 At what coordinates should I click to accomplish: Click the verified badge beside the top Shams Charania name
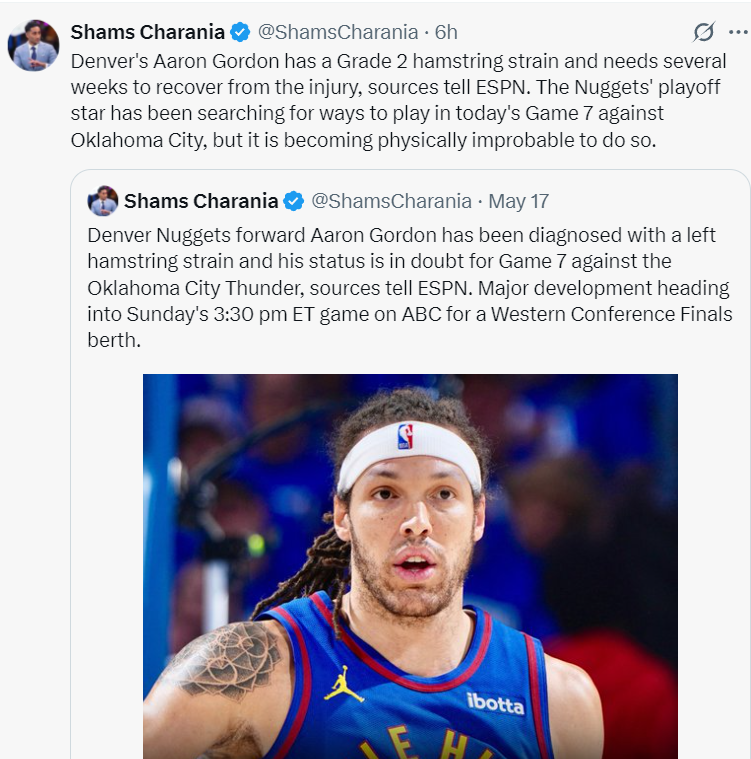(241, 32)
